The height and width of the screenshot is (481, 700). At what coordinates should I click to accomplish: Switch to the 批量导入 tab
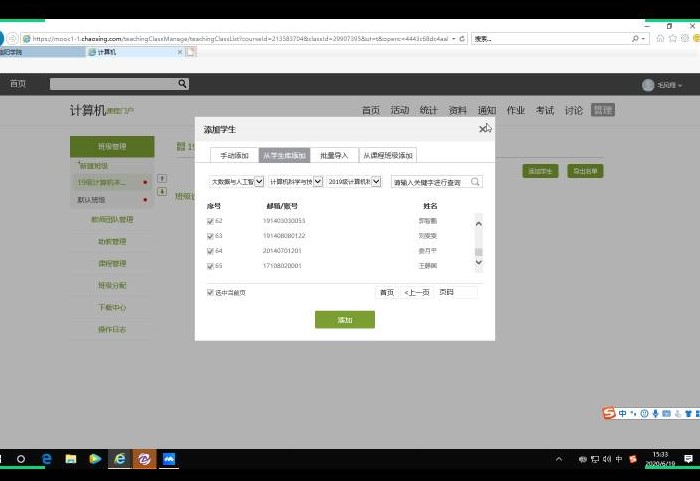[x=334, y=155]
